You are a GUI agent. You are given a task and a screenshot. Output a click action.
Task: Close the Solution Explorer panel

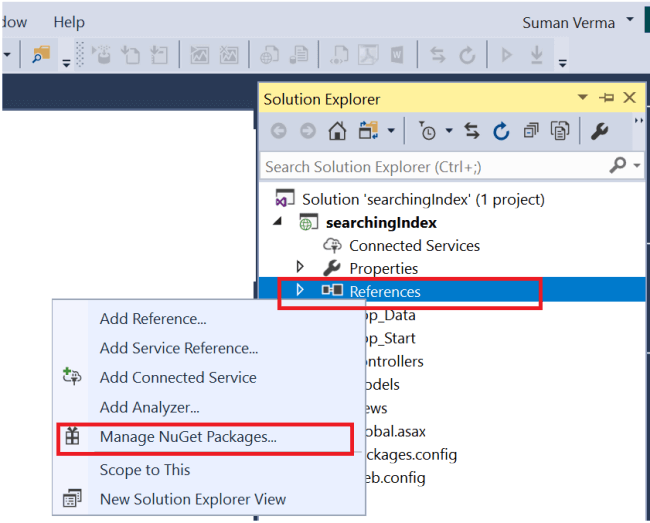click(629, 98)
